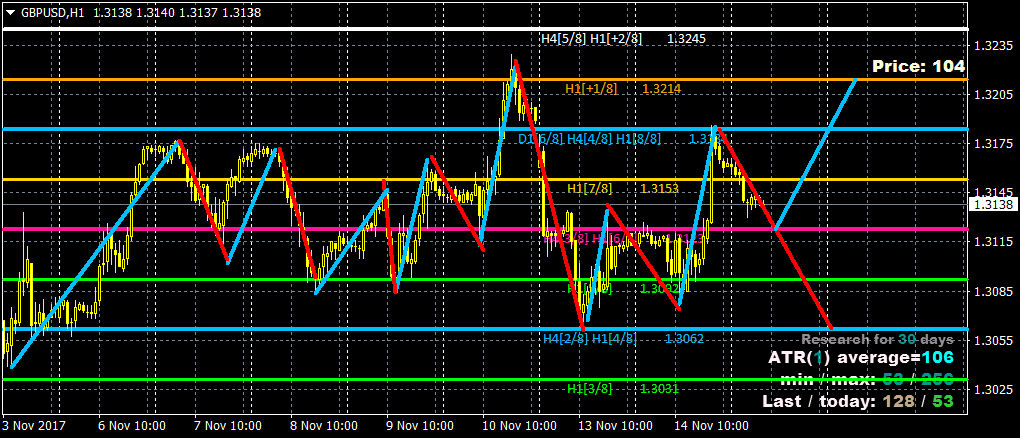Click 1.3055 on the price axis
The image size is (1020, 438).
pos(992,340)
